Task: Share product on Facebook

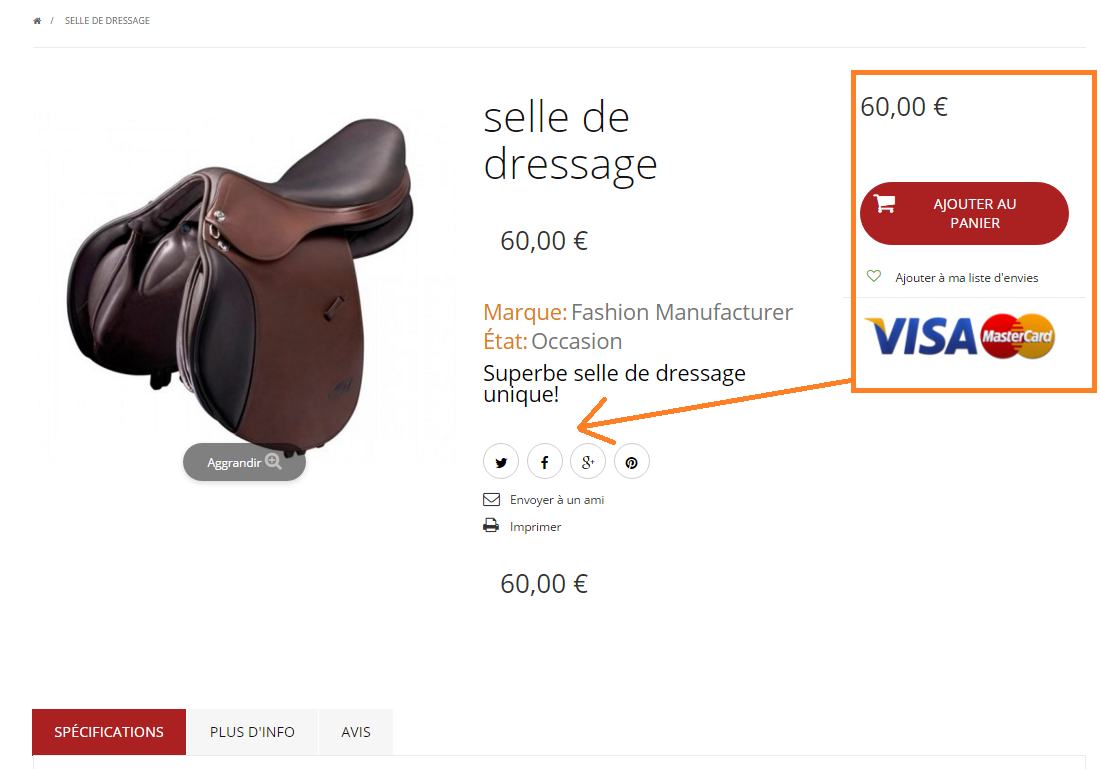Action: tap(545, 462)
